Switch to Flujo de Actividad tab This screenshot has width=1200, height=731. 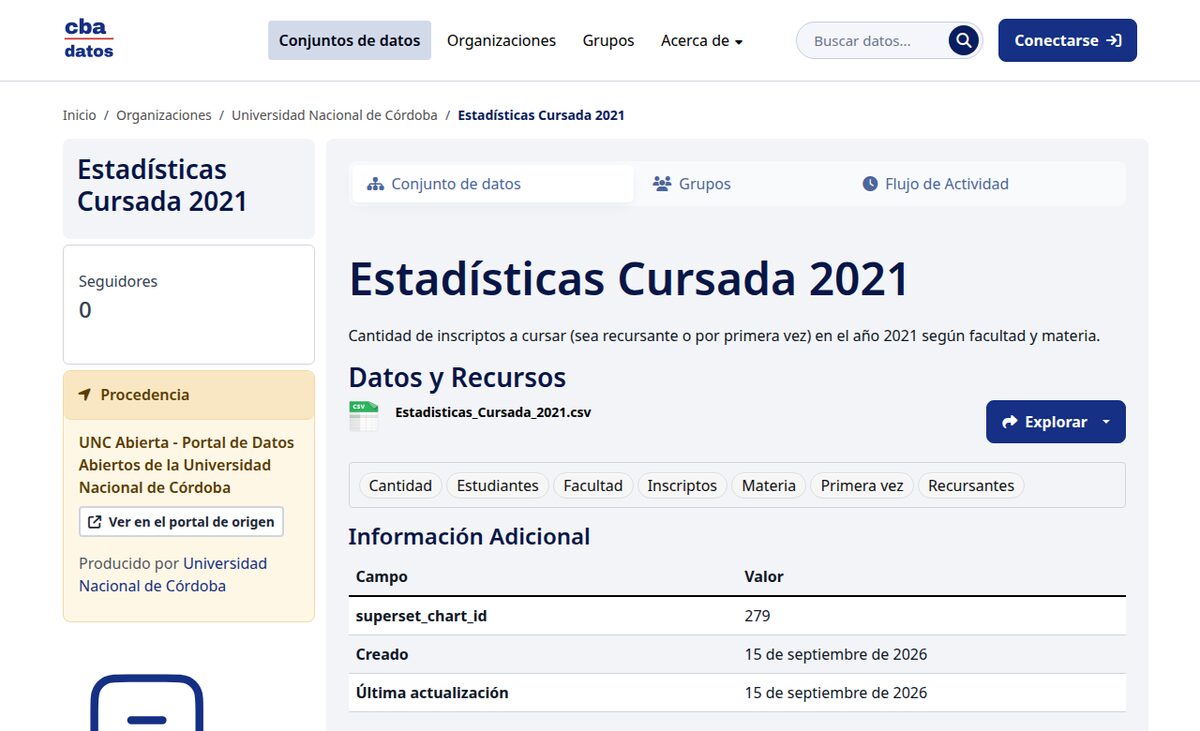[935, 184]
